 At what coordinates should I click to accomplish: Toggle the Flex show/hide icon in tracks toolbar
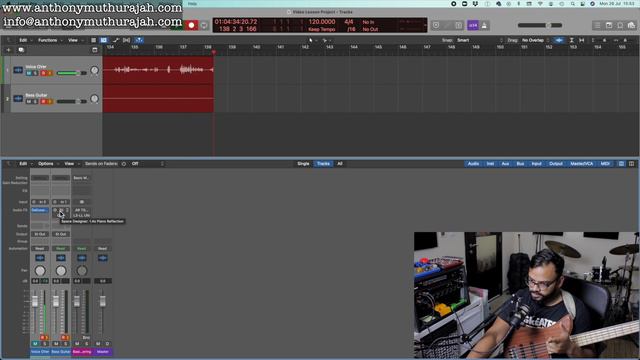click(127, 40)
